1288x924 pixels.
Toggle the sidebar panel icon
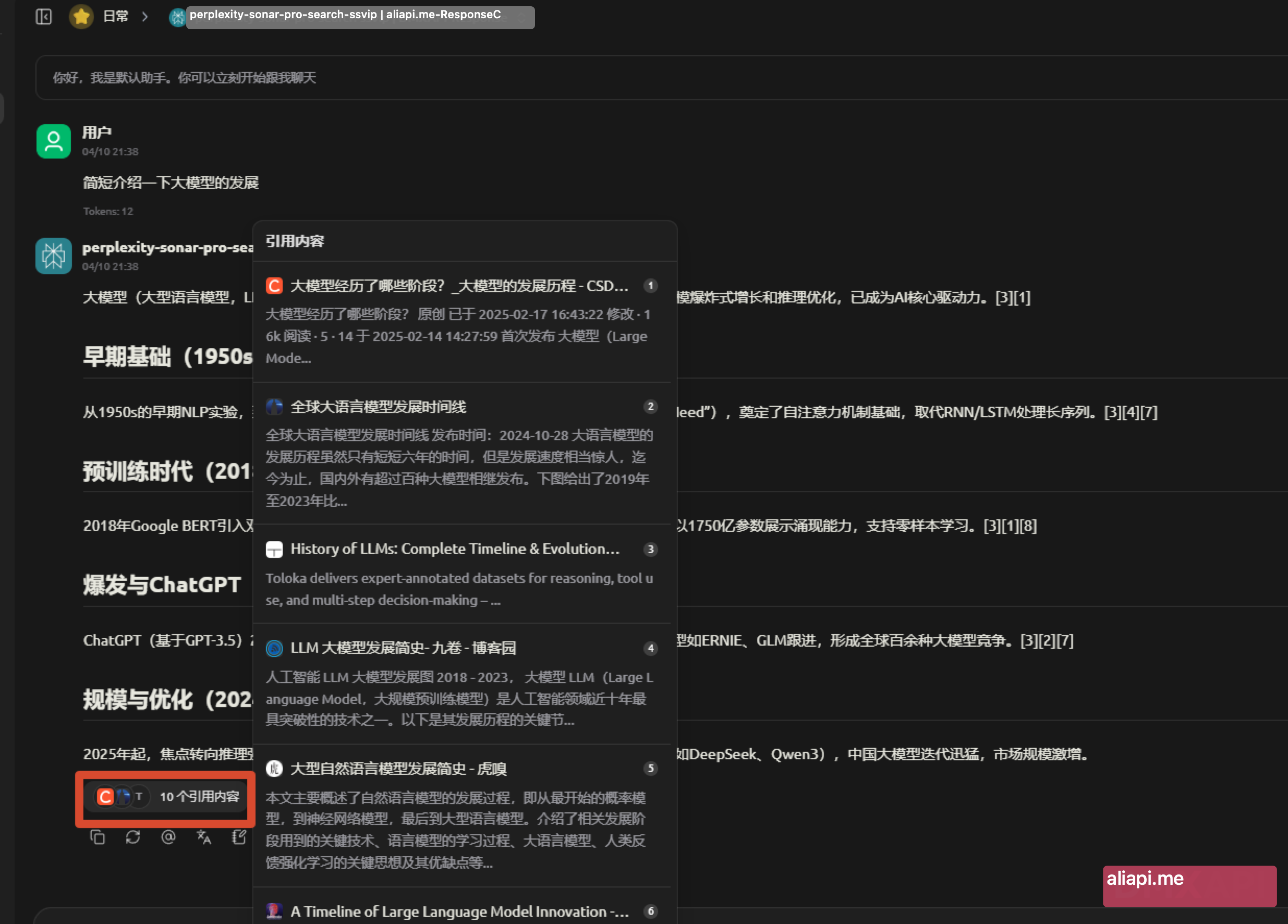coord(44,16)
